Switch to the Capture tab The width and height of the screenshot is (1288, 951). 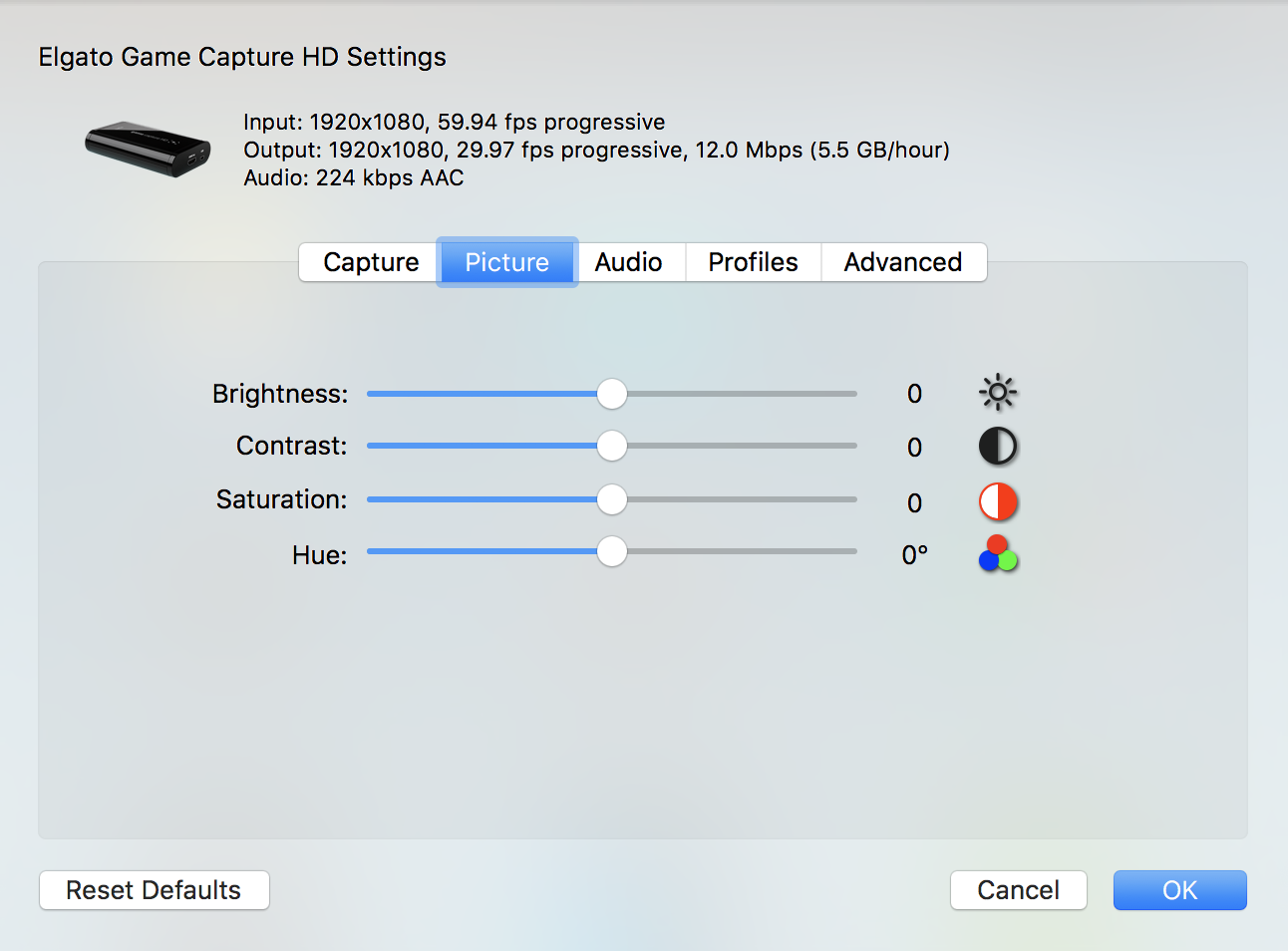(x=371, y=262)
